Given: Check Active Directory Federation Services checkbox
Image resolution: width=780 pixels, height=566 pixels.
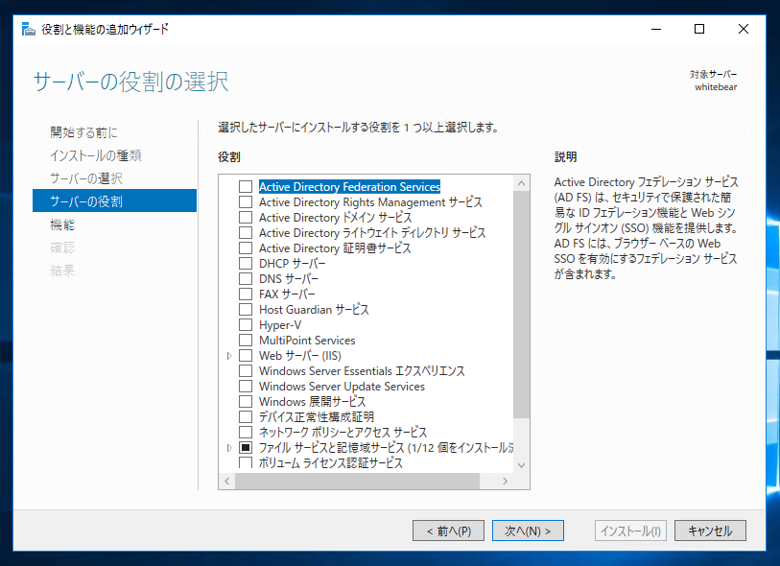Looking at the screenshot, I should pyautogui.click(x=245, y=187).
